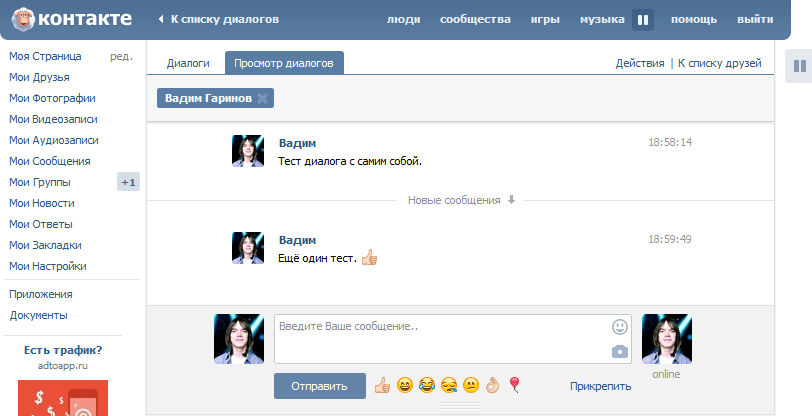The width and height of the screenshot is (812, 416).
Task: Click the +1 counter next to Мои Группы
Action: click(128, 182)
